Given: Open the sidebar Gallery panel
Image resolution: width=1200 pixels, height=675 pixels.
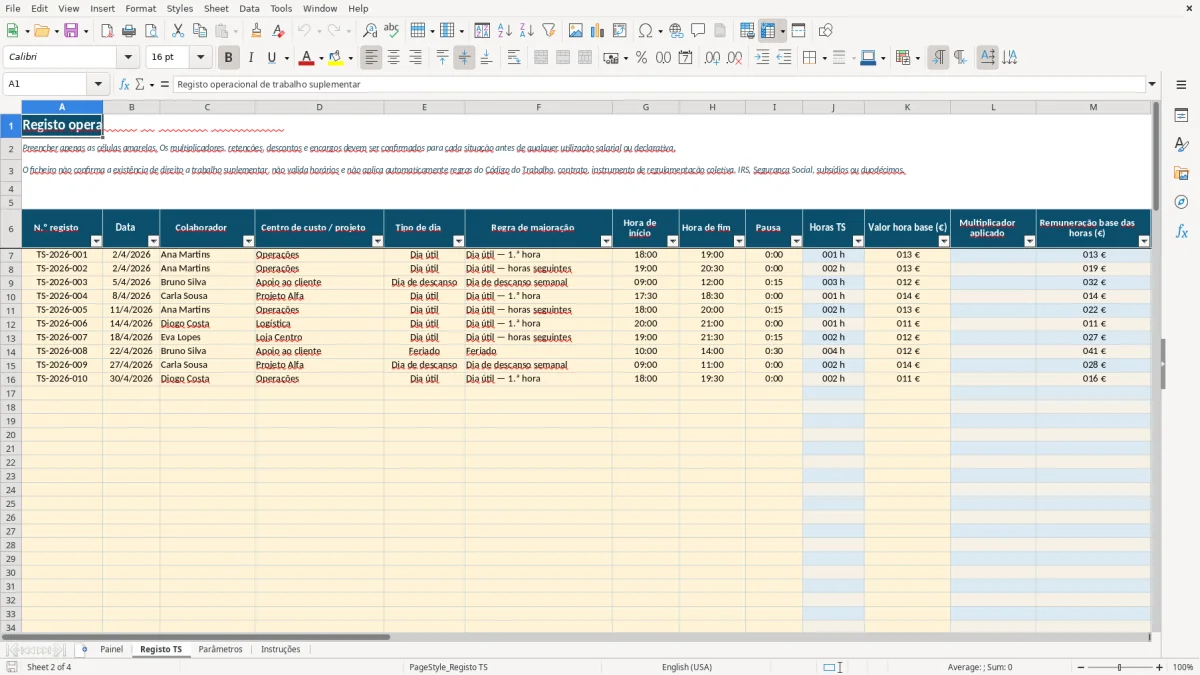Looking at the screenshot, I should point(1181,173).
